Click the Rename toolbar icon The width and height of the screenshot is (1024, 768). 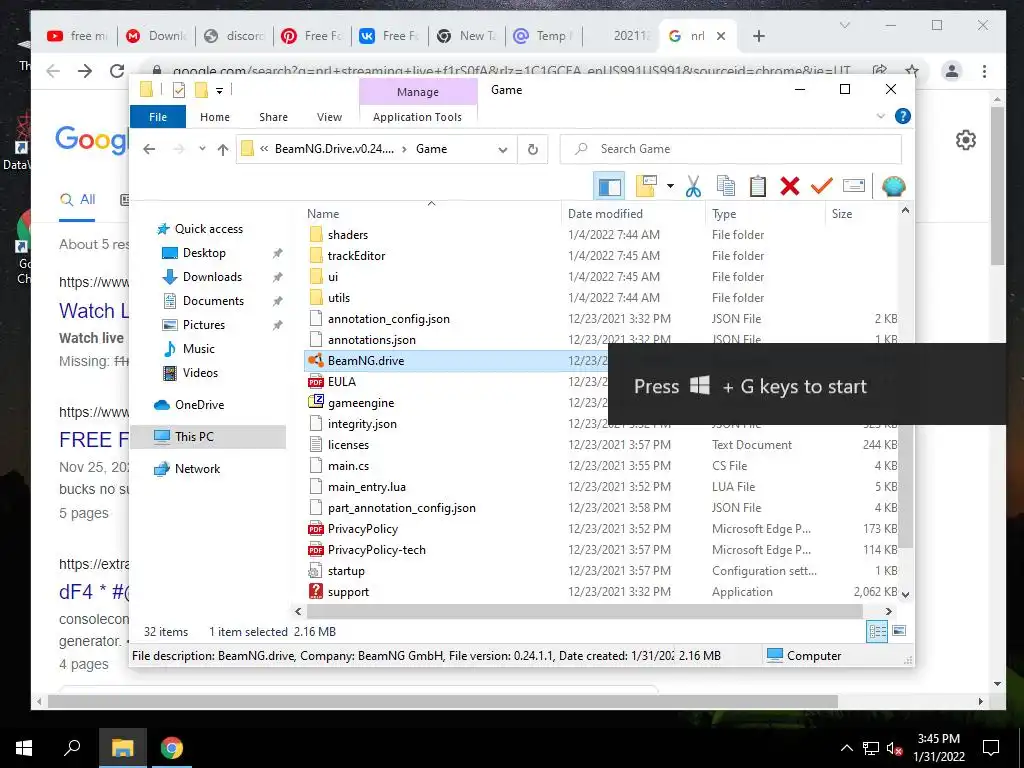(854, 187)
